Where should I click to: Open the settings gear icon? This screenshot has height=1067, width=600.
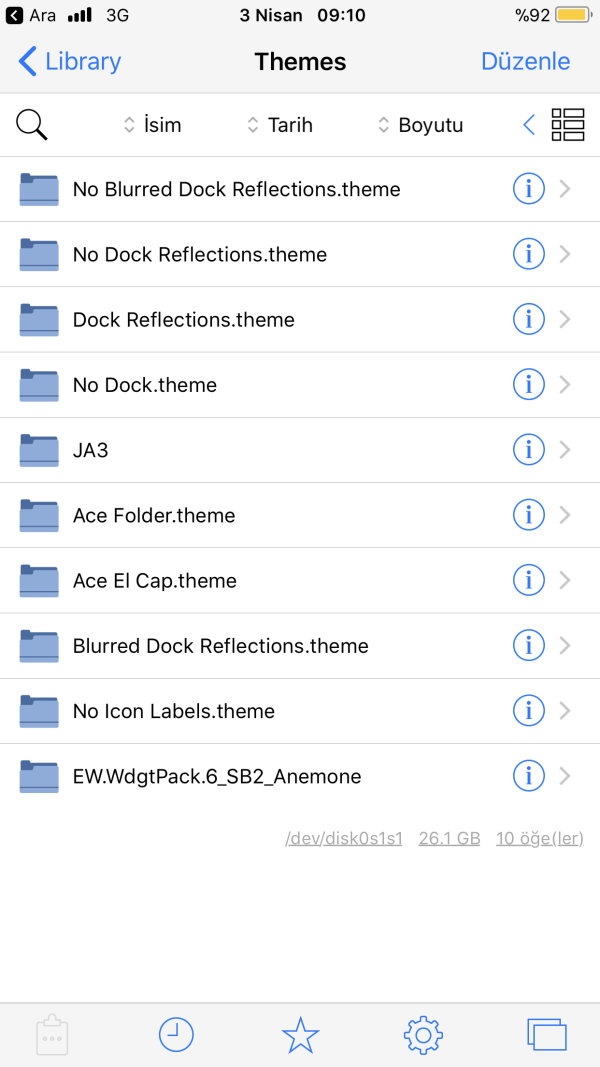(423, 1035)
